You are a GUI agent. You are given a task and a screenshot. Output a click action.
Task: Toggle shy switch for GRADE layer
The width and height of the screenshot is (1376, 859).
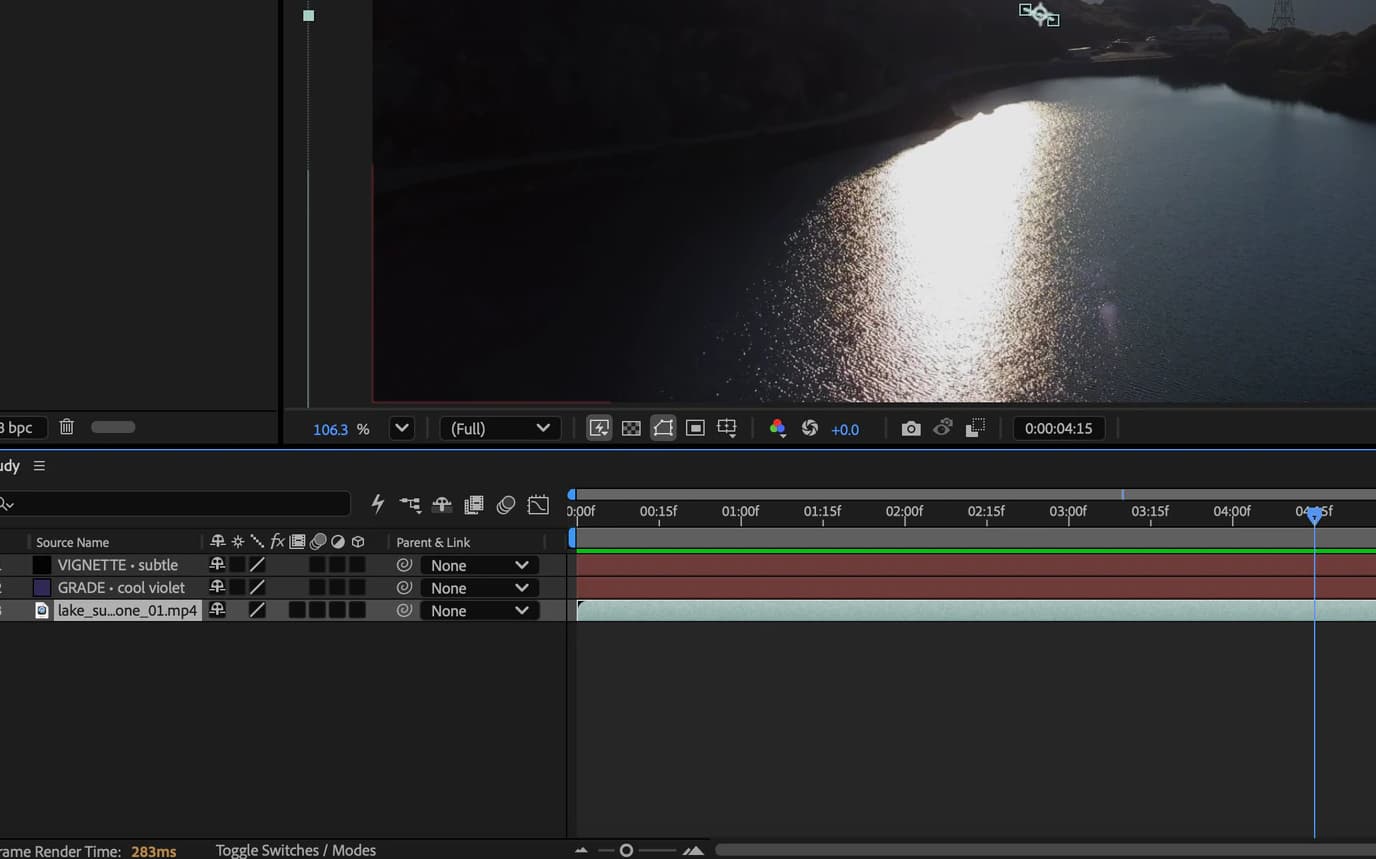coord(217,587)
